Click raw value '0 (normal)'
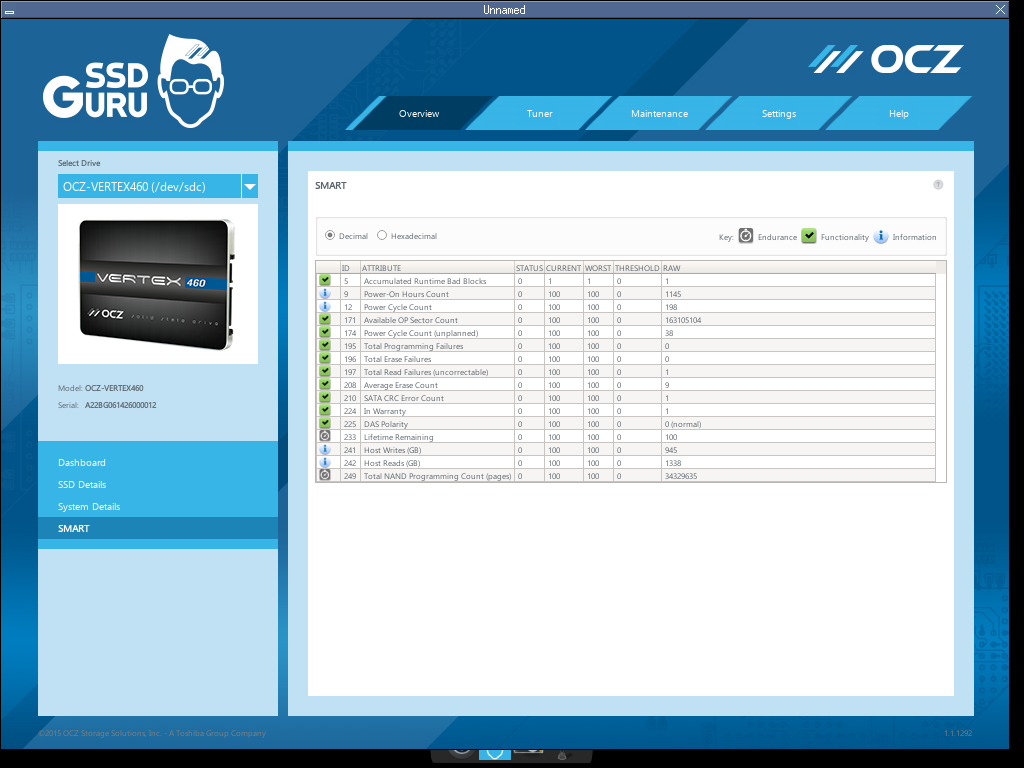 tap(682, 424)
